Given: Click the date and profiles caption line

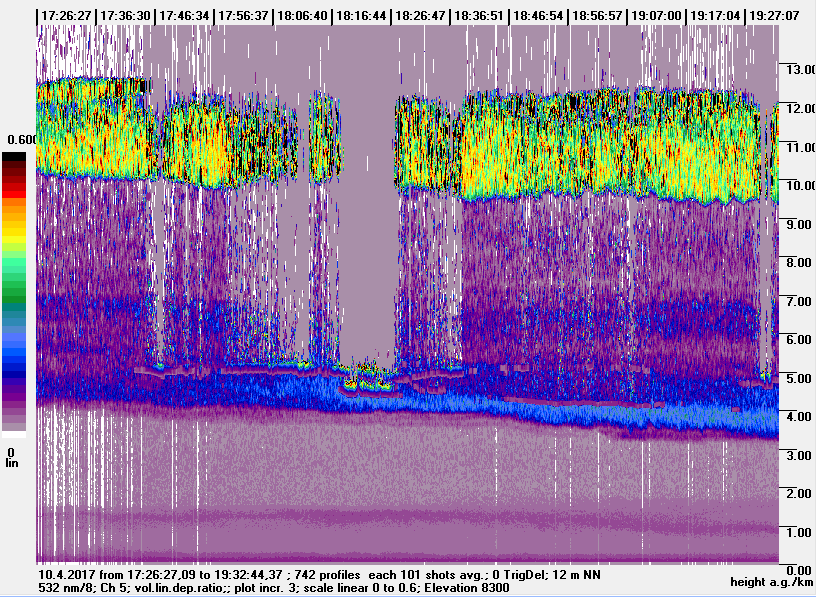Looking at the screenshot, I should (320, 575).
